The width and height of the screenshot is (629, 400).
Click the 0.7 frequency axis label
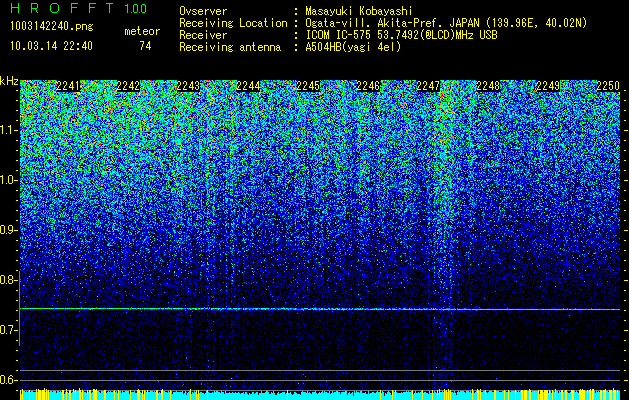pyautogui.click(x=7, y=330)
